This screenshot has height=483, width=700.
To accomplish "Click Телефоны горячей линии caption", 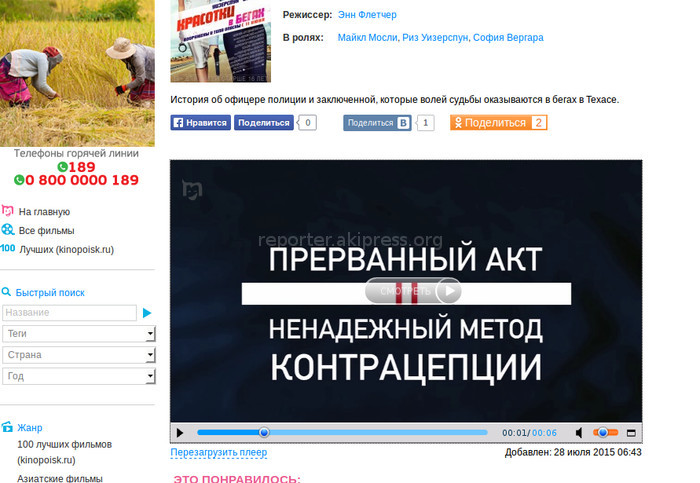I will [x=76, y=153].
